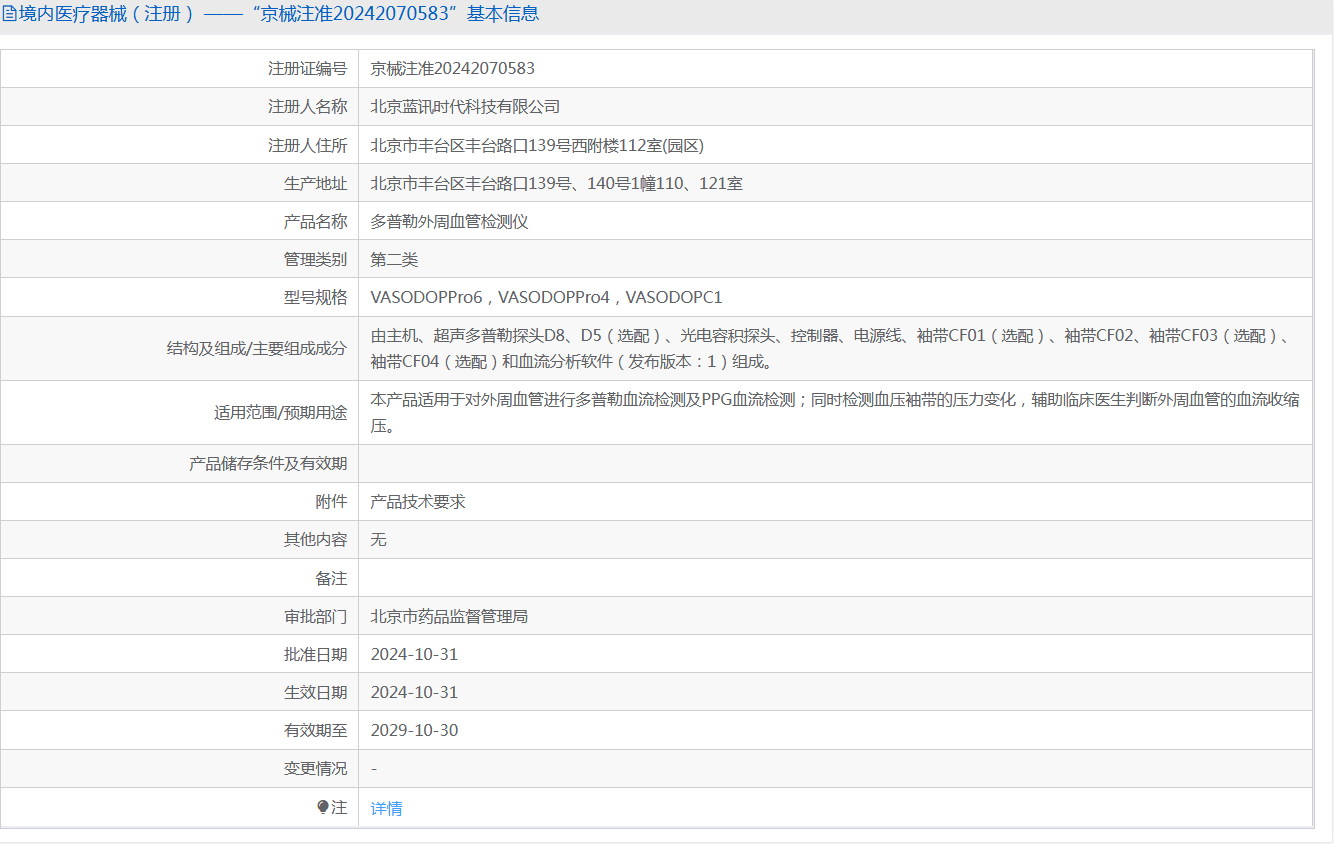Viewport: 1334px width, 844px height.
Task: Select registrant name 北京蓝讯时代科技有限公司
Action: tap(465, 106)
